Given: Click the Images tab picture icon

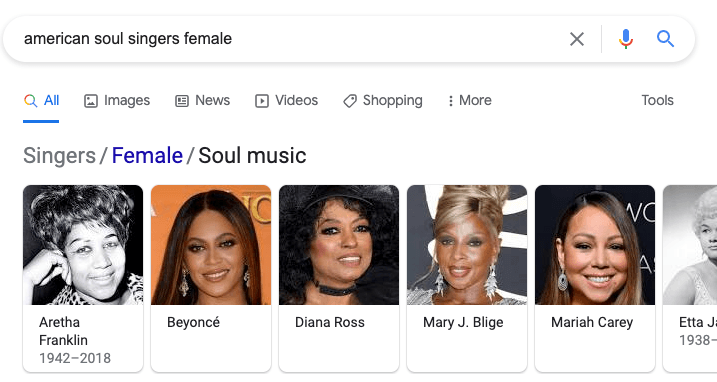Looking at the screenshot, I should pyautogui.click(x=91, y=101).
